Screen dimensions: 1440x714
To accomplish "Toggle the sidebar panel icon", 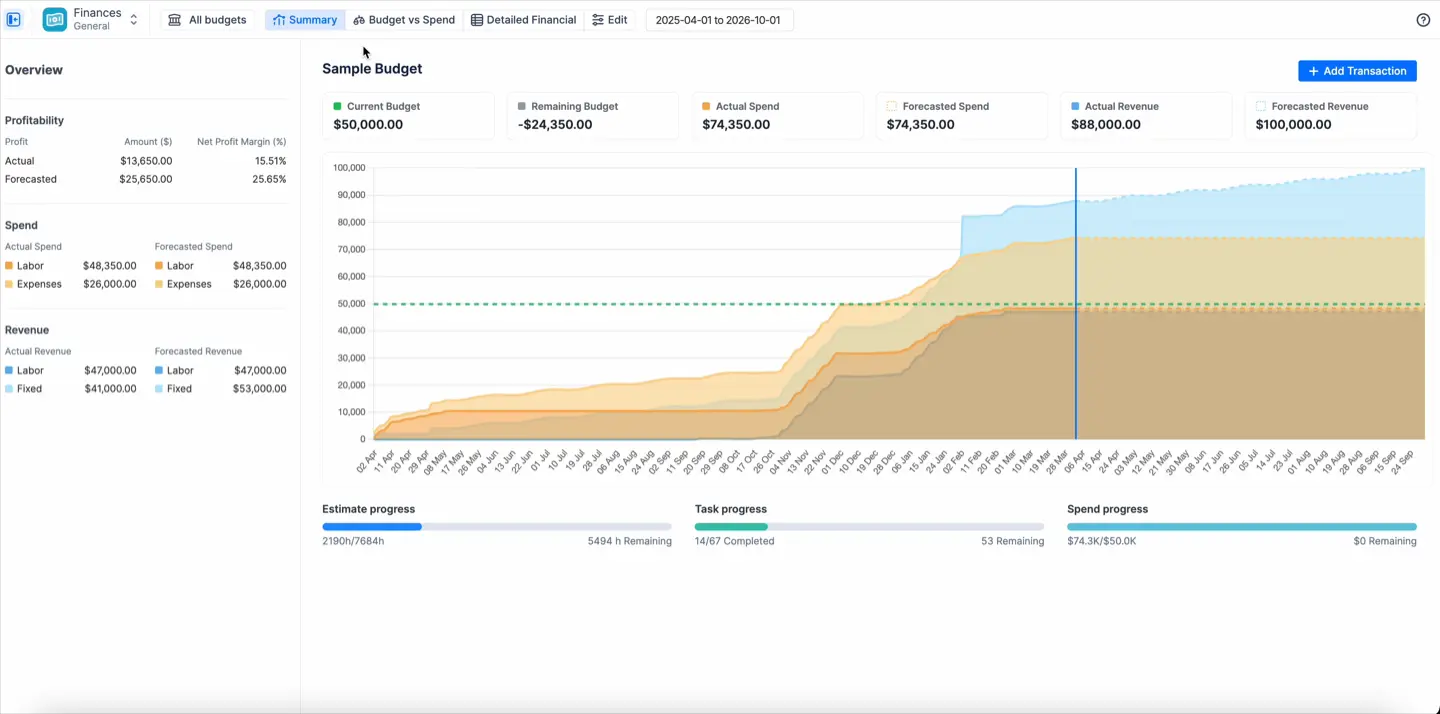I will [14, 19].
